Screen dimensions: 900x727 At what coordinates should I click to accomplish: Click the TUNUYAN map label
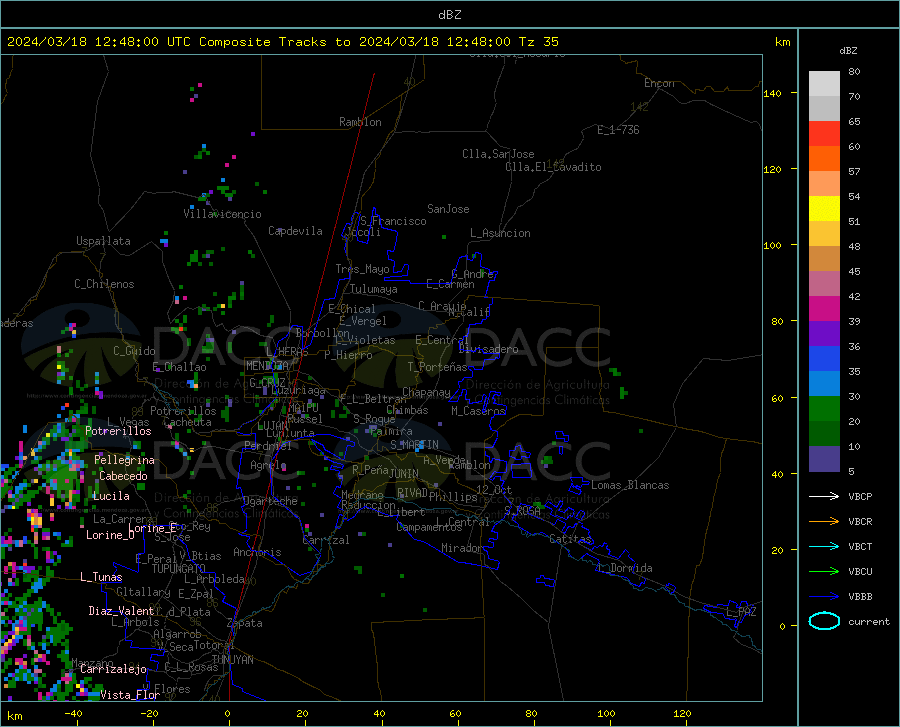click(x=232, y=660)
